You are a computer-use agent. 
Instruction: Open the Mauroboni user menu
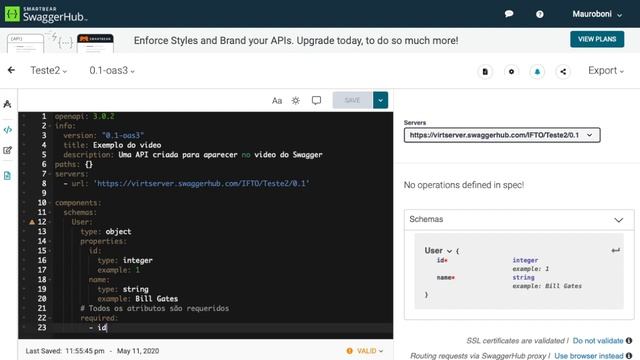pyautogui.click(x=597, y=14)
